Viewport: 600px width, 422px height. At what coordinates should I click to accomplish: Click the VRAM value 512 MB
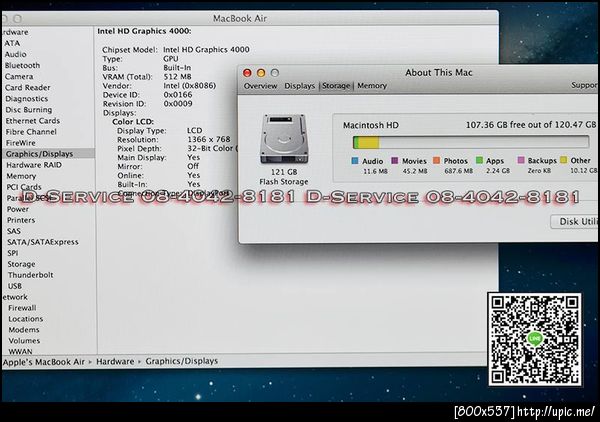pyautogui.click(x=178, y=77)
